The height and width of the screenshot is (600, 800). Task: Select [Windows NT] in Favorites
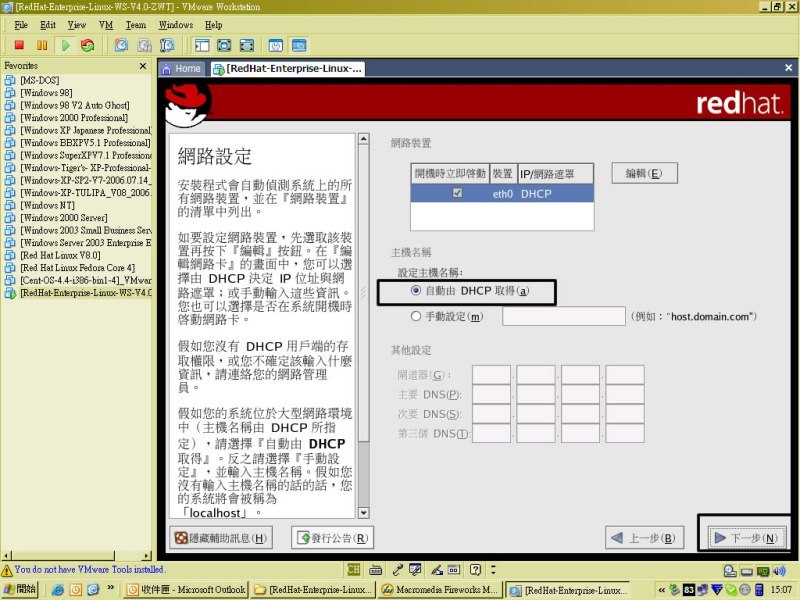47,205
